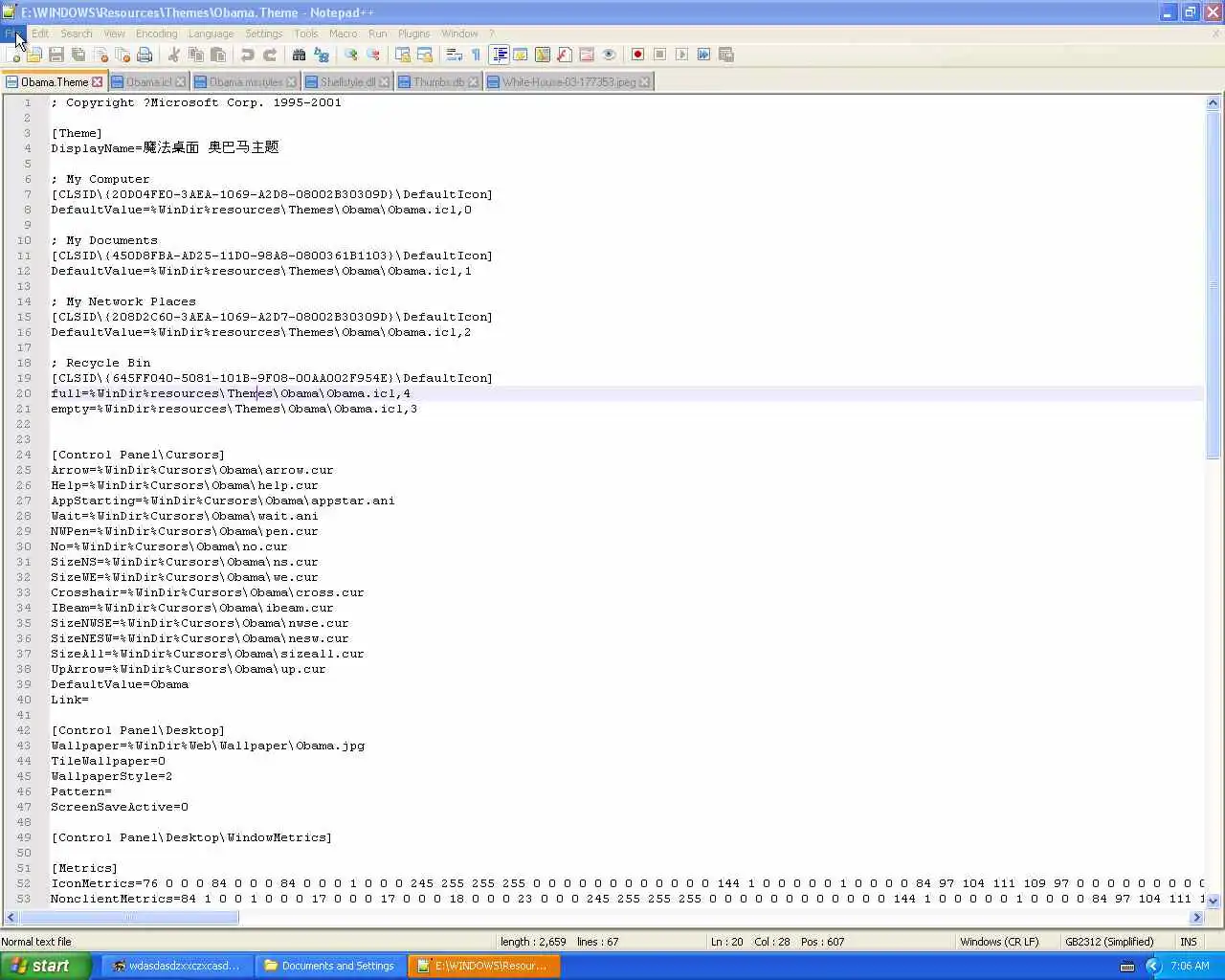1225x980 pixels.
Task: Click the Print toolbar icon
Action: [x=145, y=55]
